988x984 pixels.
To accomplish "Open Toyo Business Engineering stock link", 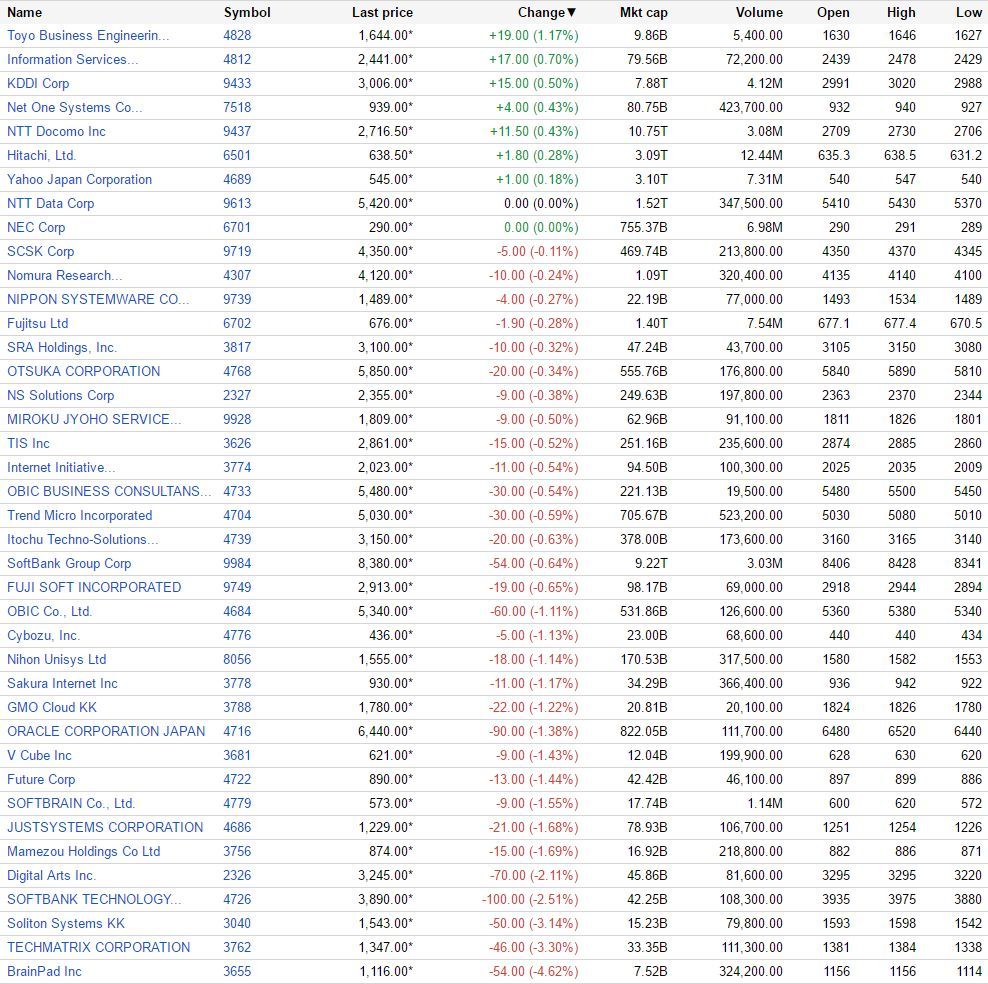I will point(88,35).
